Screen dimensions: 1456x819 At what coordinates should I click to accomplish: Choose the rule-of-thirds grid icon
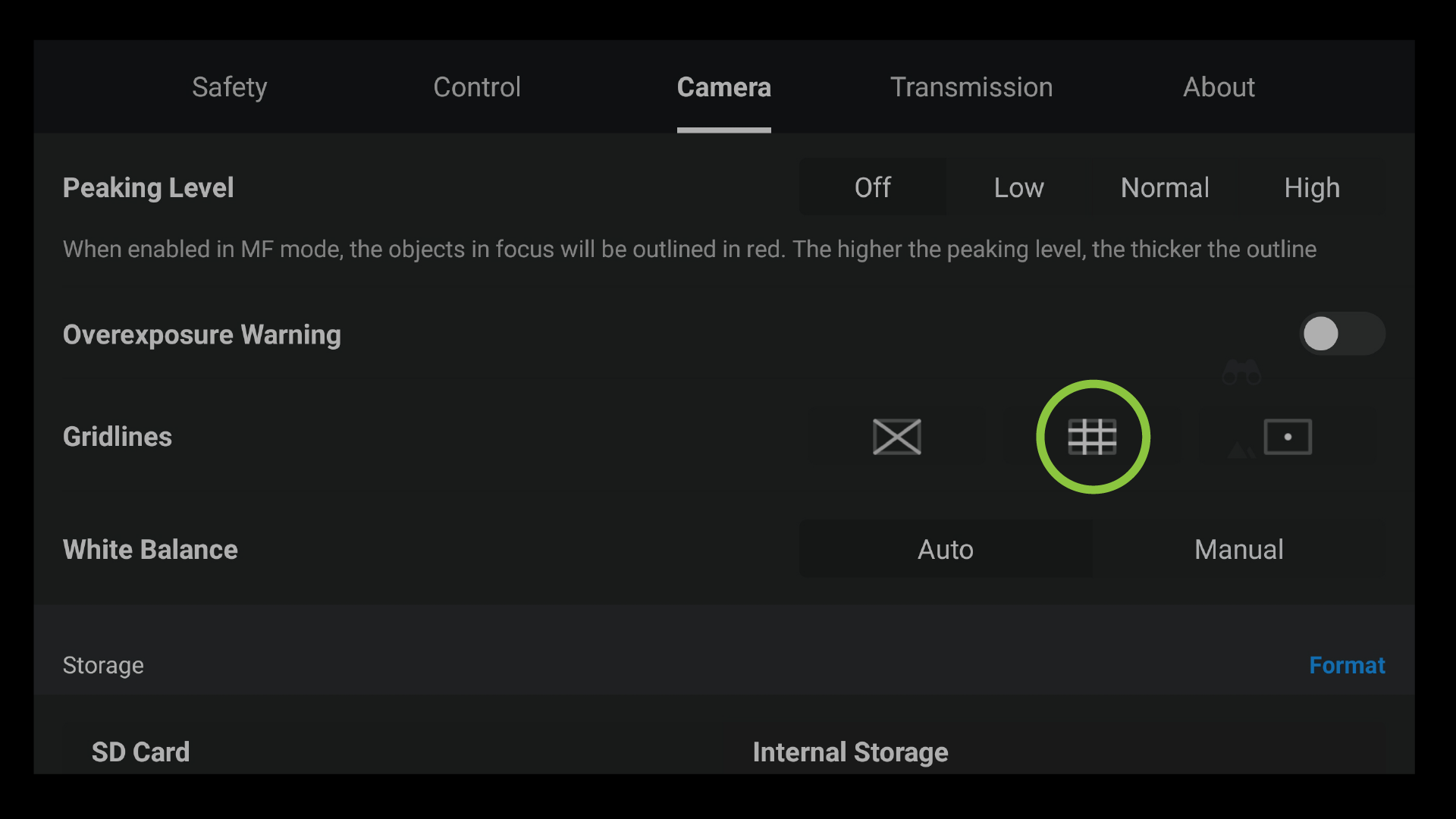[1092, 437]
